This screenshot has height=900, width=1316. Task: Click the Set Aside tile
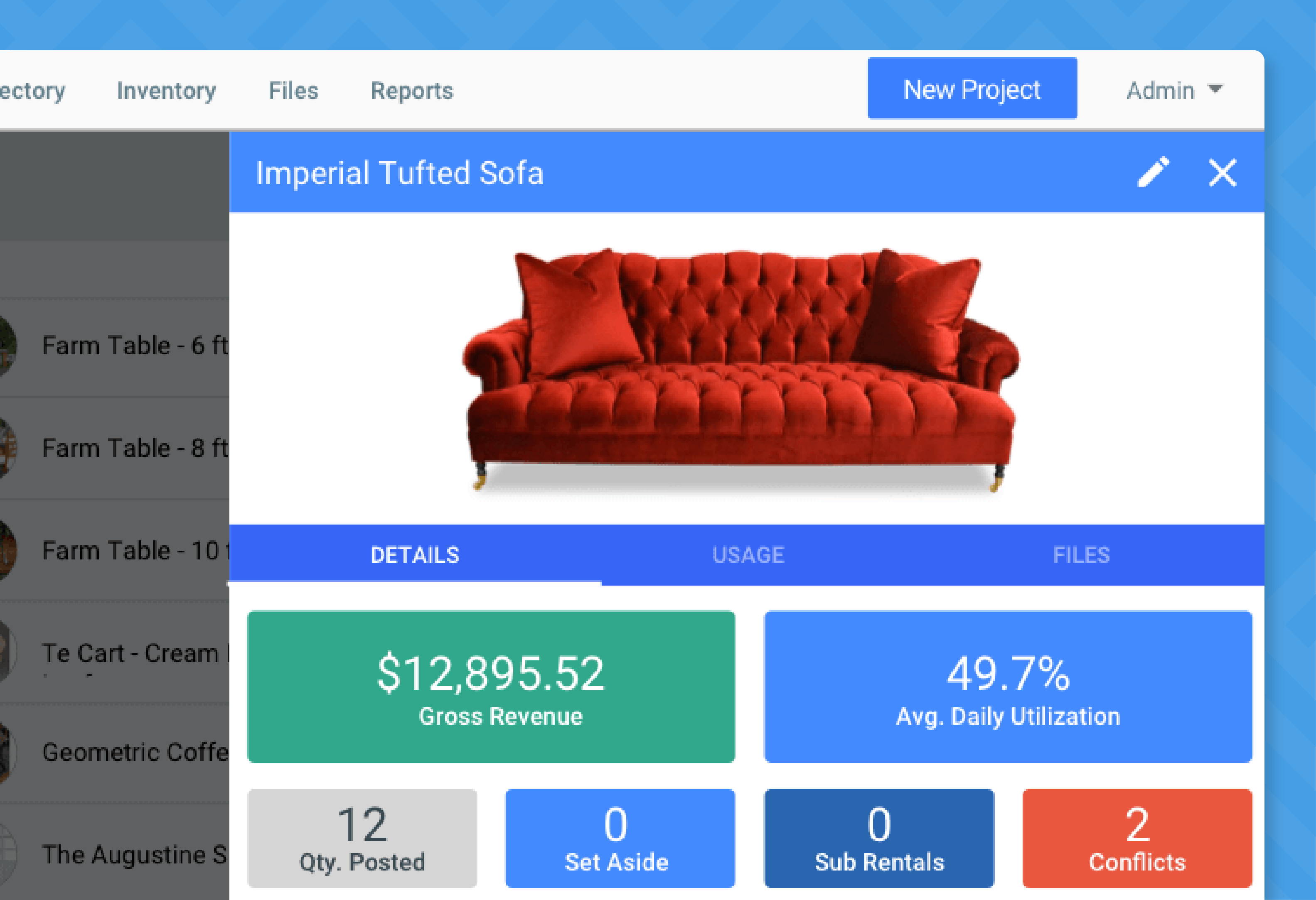[620, 838]
